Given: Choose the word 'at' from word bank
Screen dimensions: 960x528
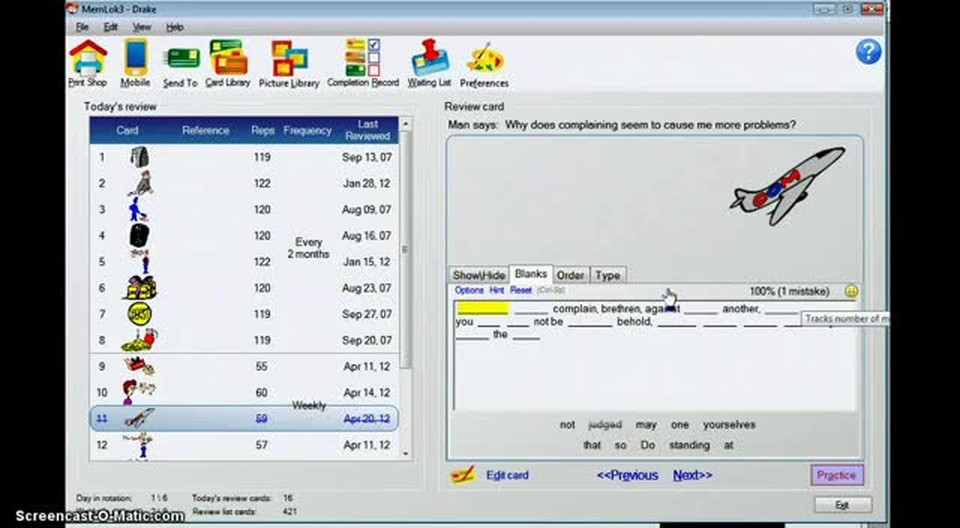Looking at the screenshot, I should click(728, 445).
